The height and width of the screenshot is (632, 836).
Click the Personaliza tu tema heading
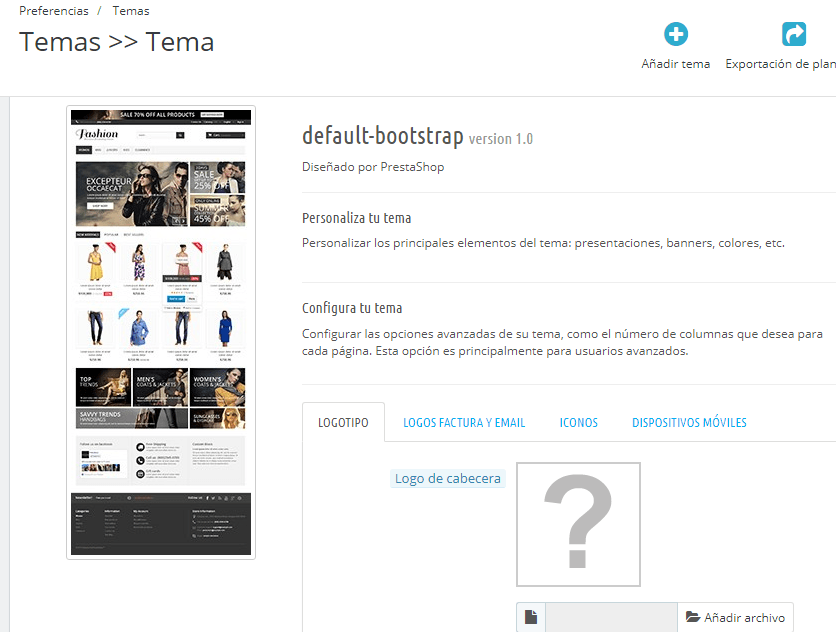coord(357,218)
